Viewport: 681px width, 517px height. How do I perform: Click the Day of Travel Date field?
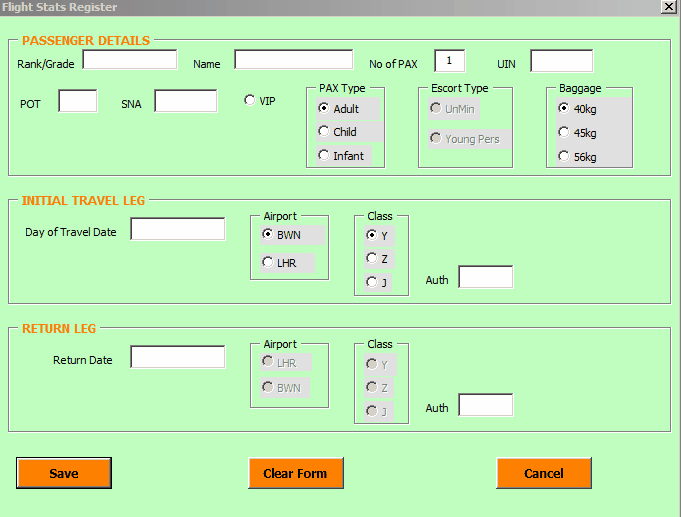click(178, 229)
